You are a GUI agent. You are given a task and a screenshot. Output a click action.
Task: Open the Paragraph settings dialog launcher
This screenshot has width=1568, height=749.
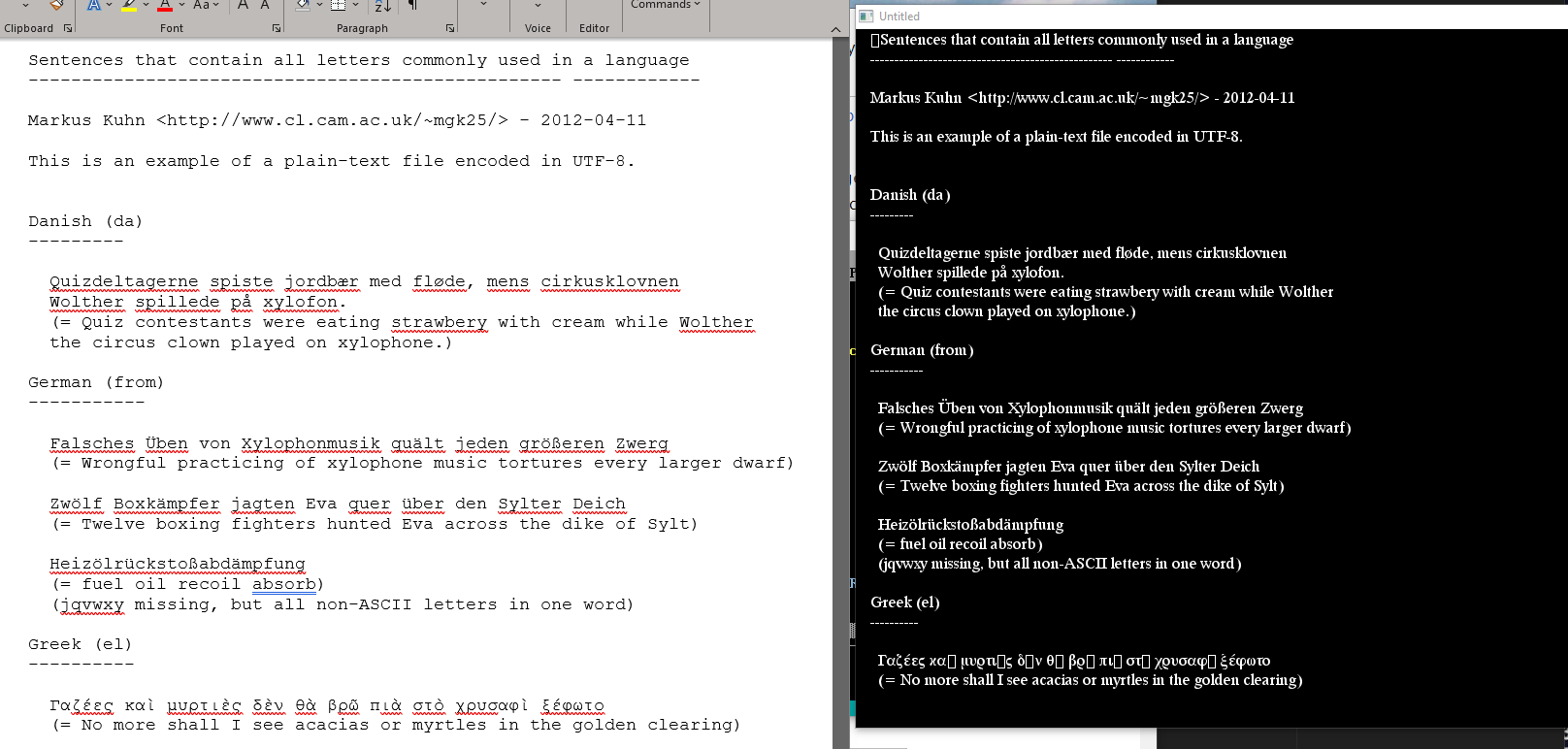pyautogui.click(x=450, y=28)
